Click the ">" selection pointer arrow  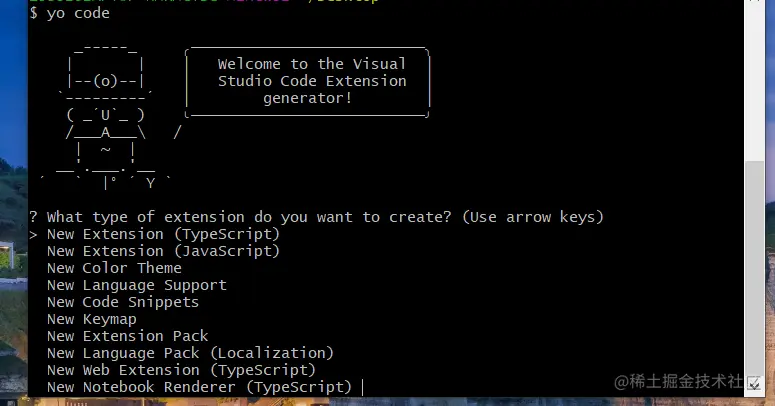34,234
